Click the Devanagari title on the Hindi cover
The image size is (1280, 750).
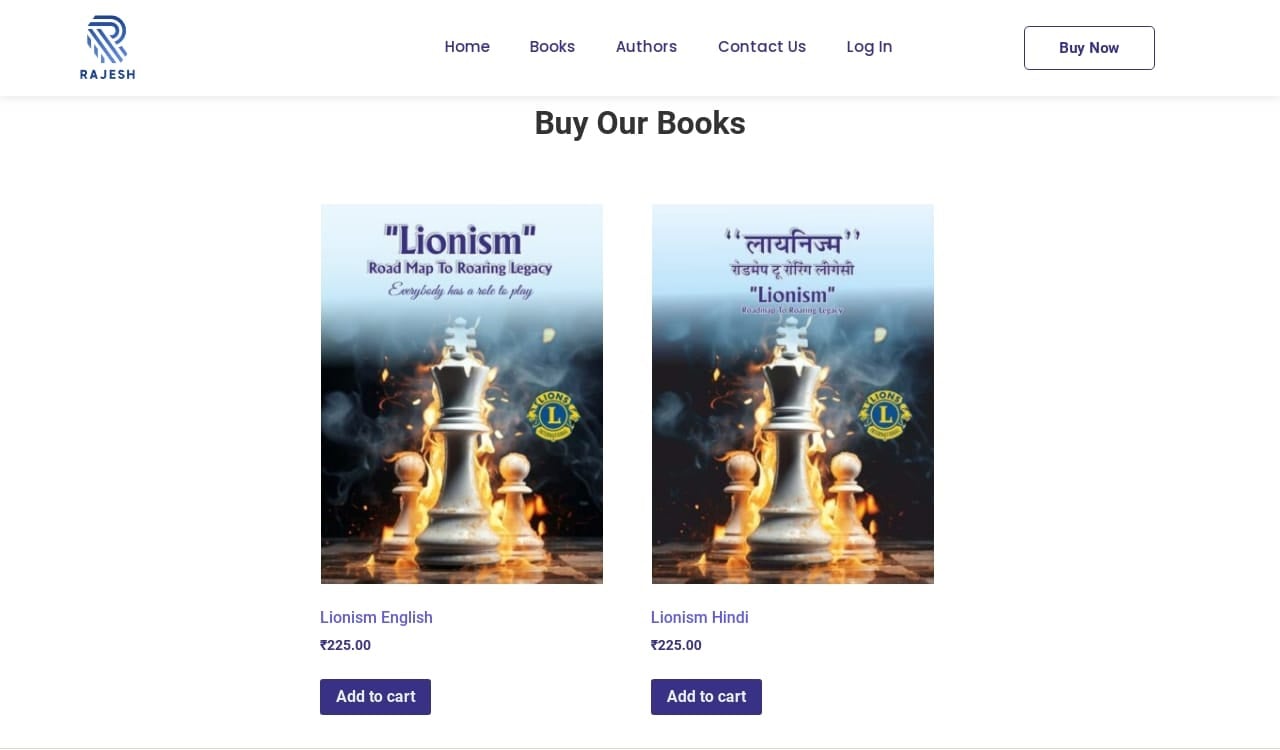[x=792, y=242]
